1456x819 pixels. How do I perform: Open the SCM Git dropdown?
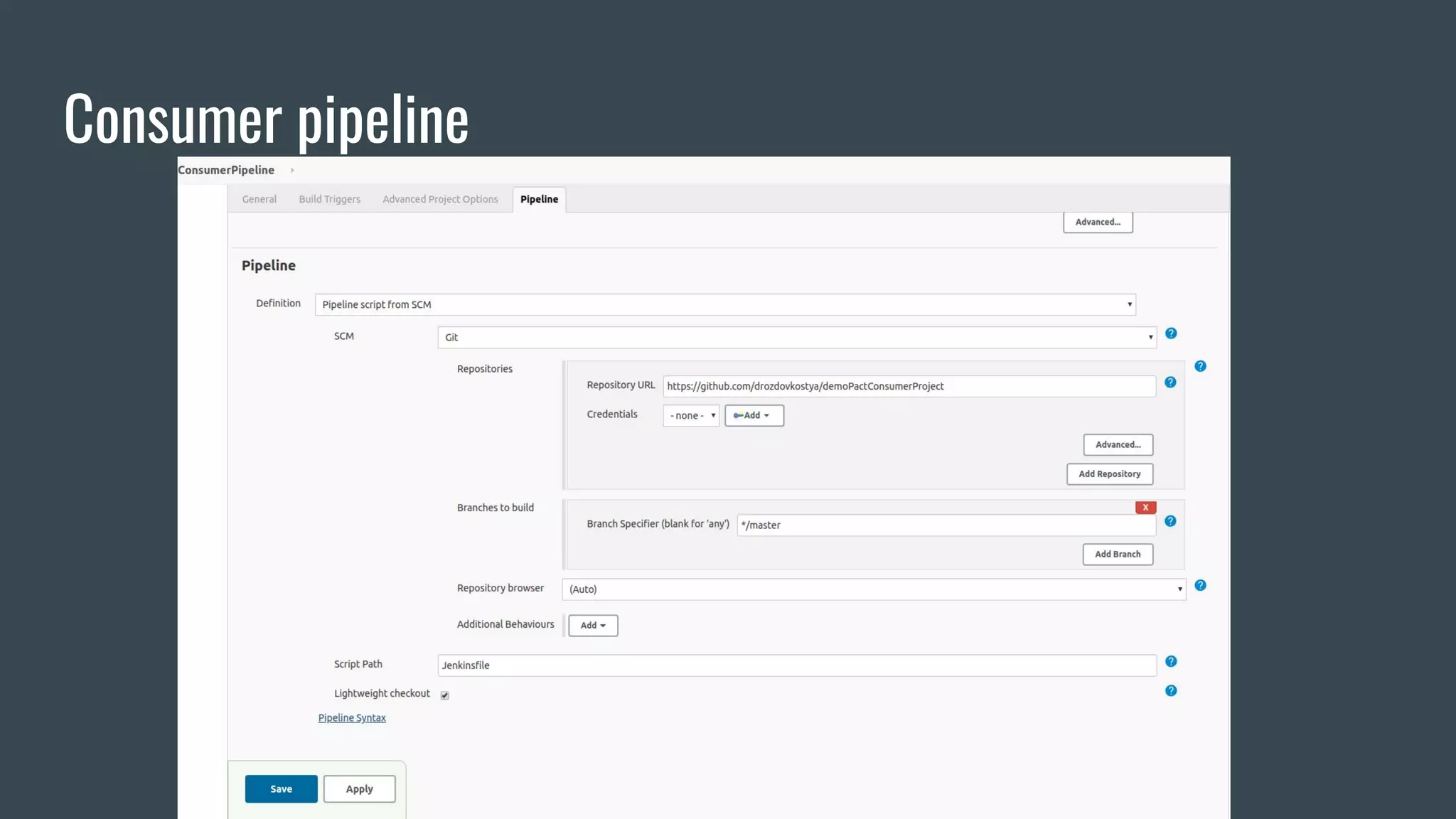(797, 337)
